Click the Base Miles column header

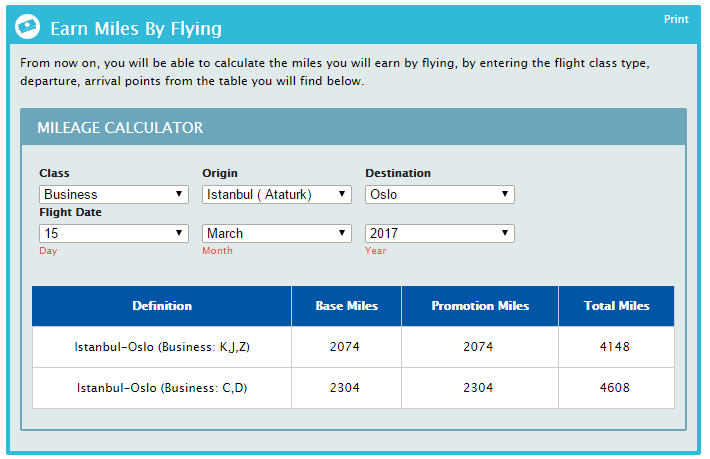[346, 306]
